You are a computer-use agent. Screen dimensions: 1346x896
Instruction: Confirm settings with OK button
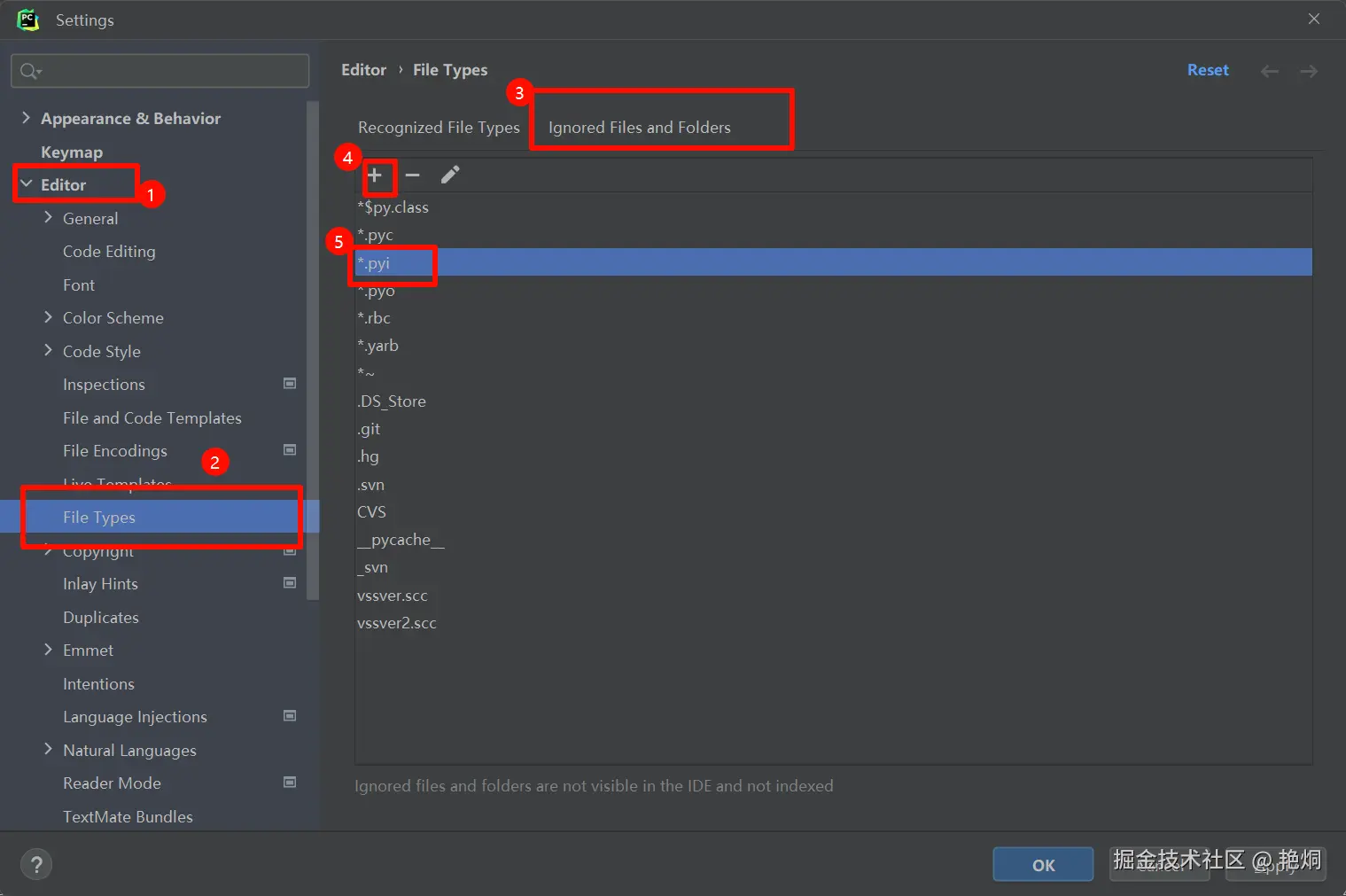click(1043, 865)
